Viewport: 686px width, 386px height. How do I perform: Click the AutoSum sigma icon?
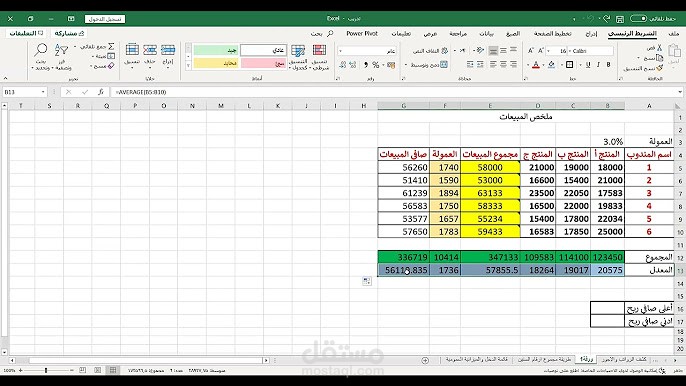[111, 46]
